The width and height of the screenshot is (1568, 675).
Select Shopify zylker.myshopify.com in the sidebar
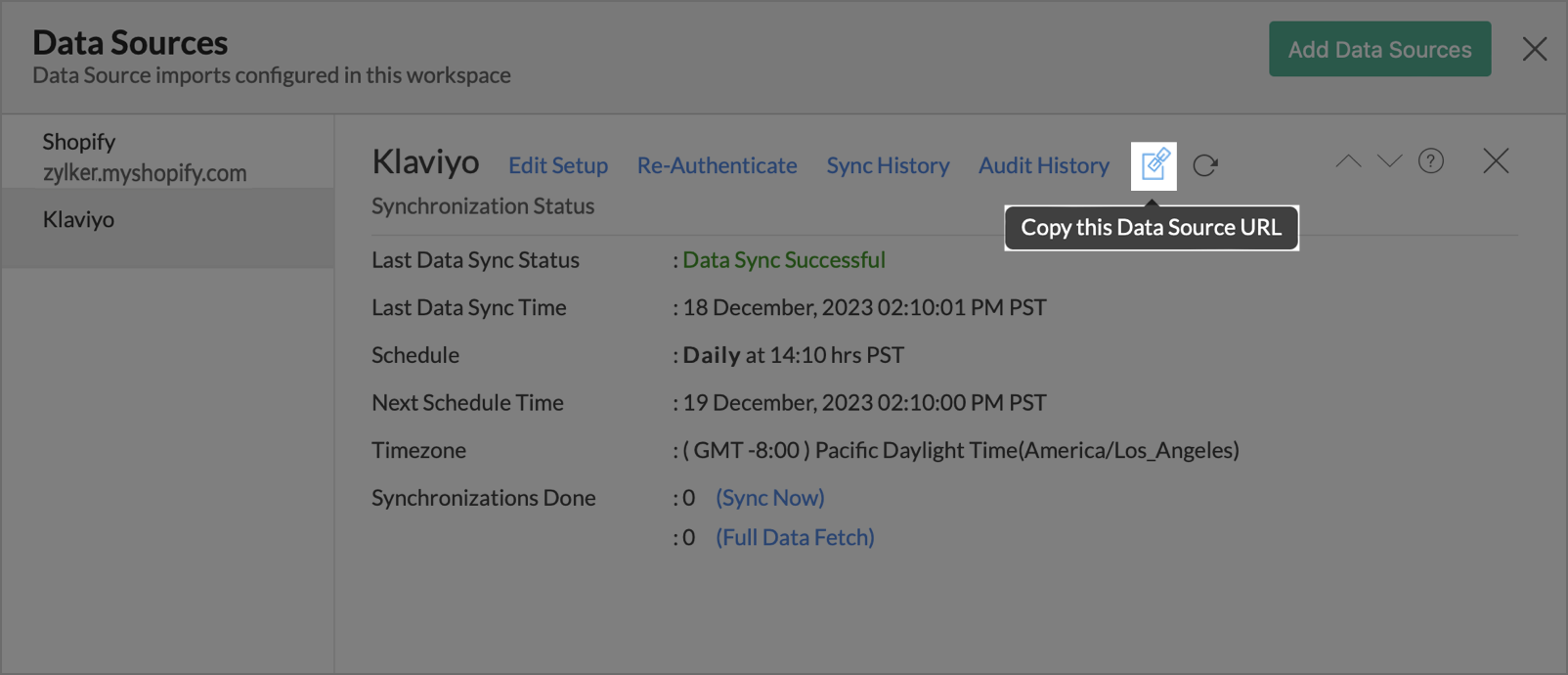(144, 157)
